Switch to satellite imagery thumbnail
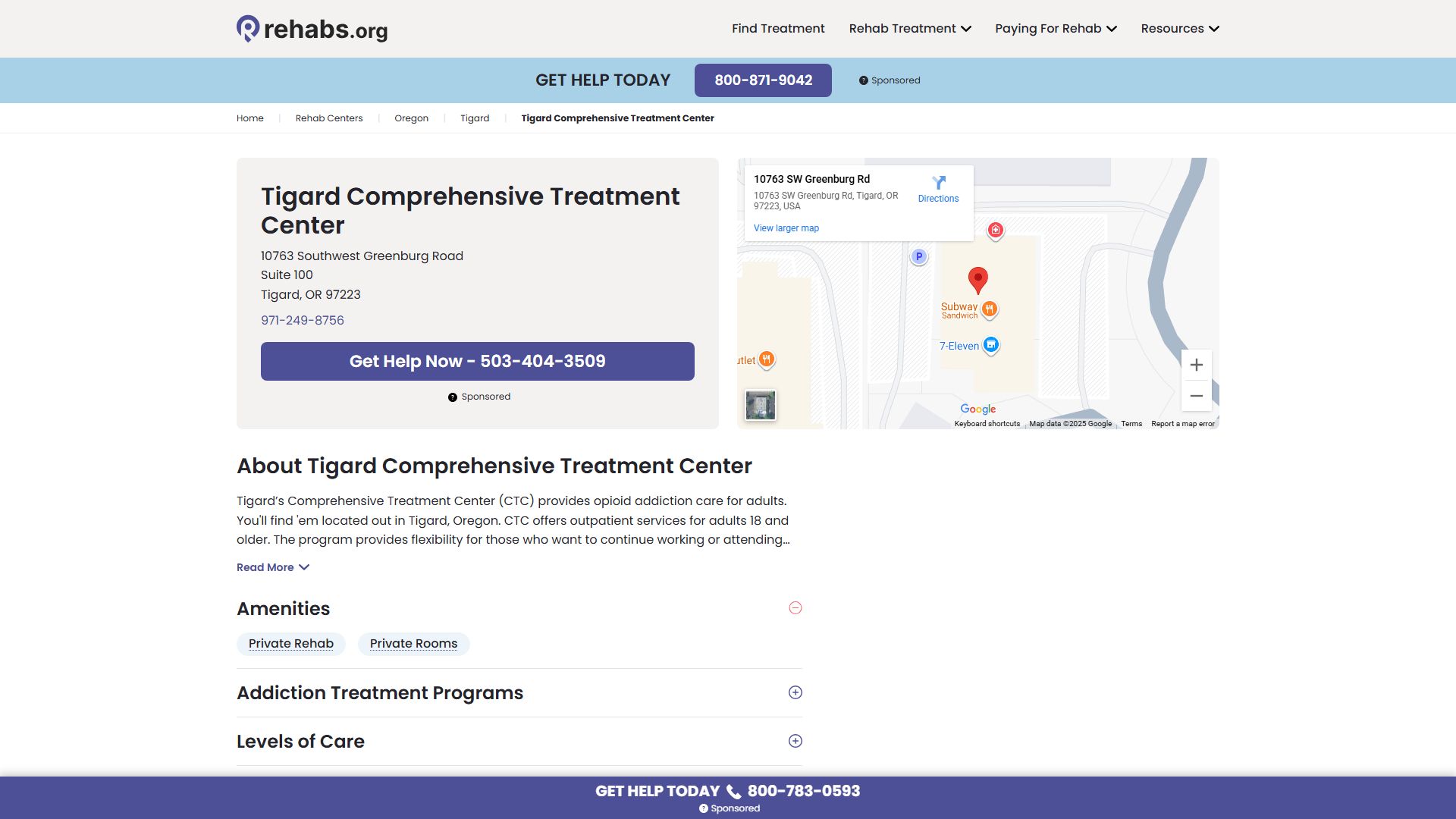The image size is (1456, 819). point(761,406)
